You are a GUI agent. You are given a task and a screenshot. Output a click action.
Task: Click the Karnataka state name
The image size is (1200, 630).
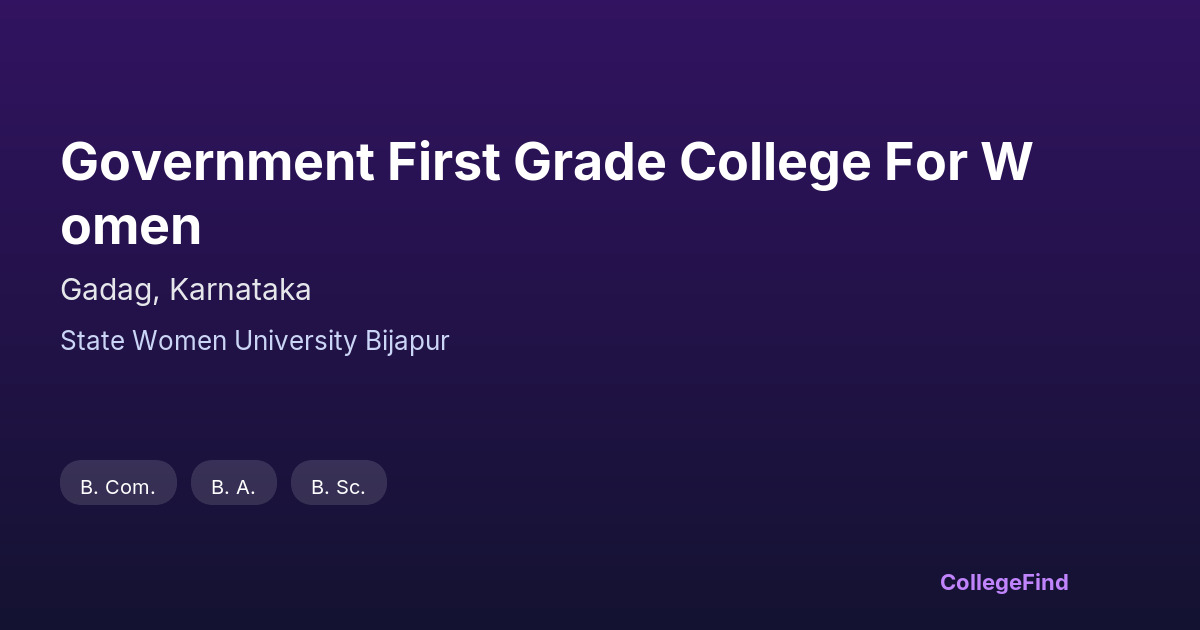point(240,290)
